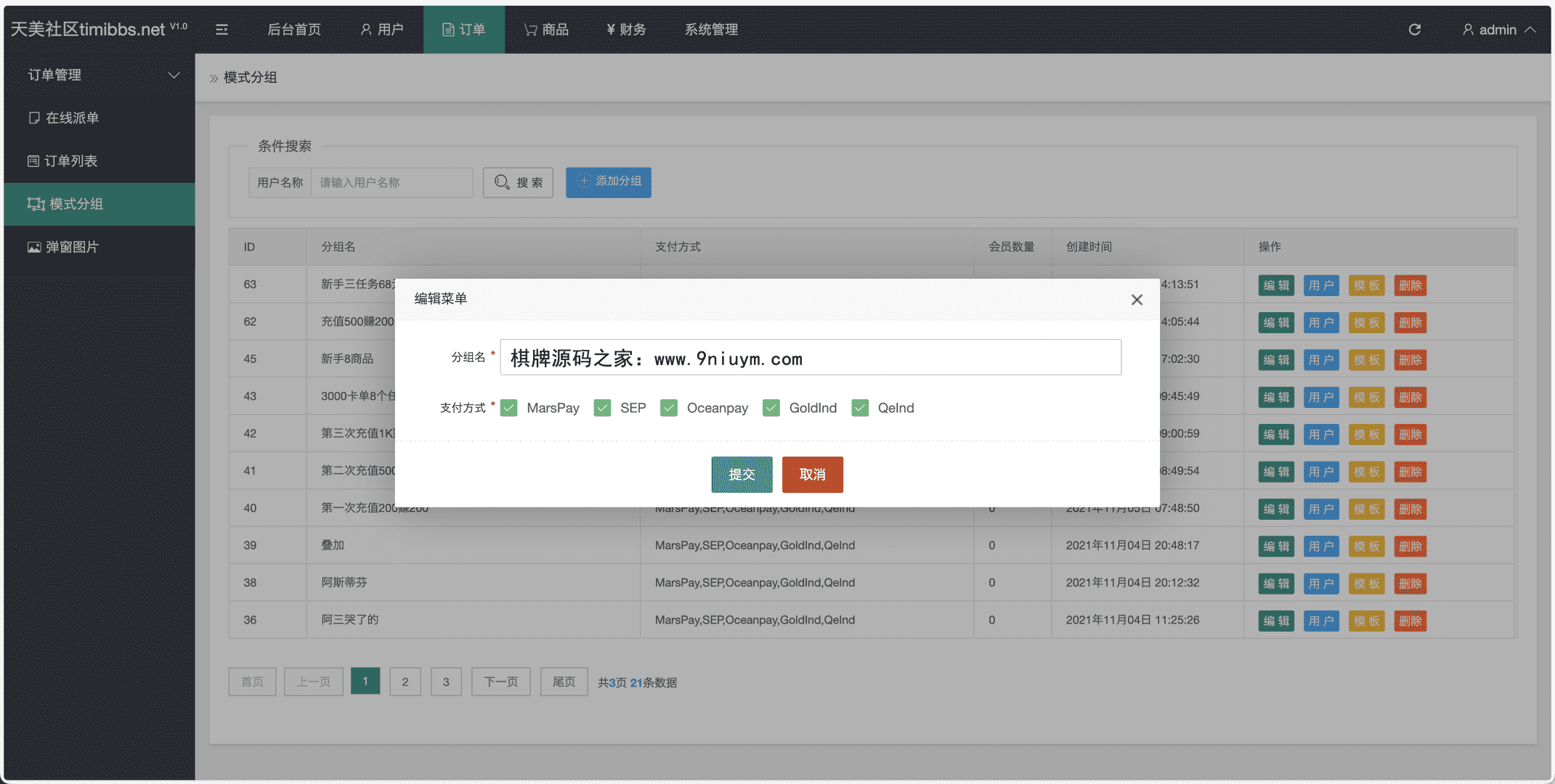
Task: Submit the form with 提交 button
Action: [742, 475]
